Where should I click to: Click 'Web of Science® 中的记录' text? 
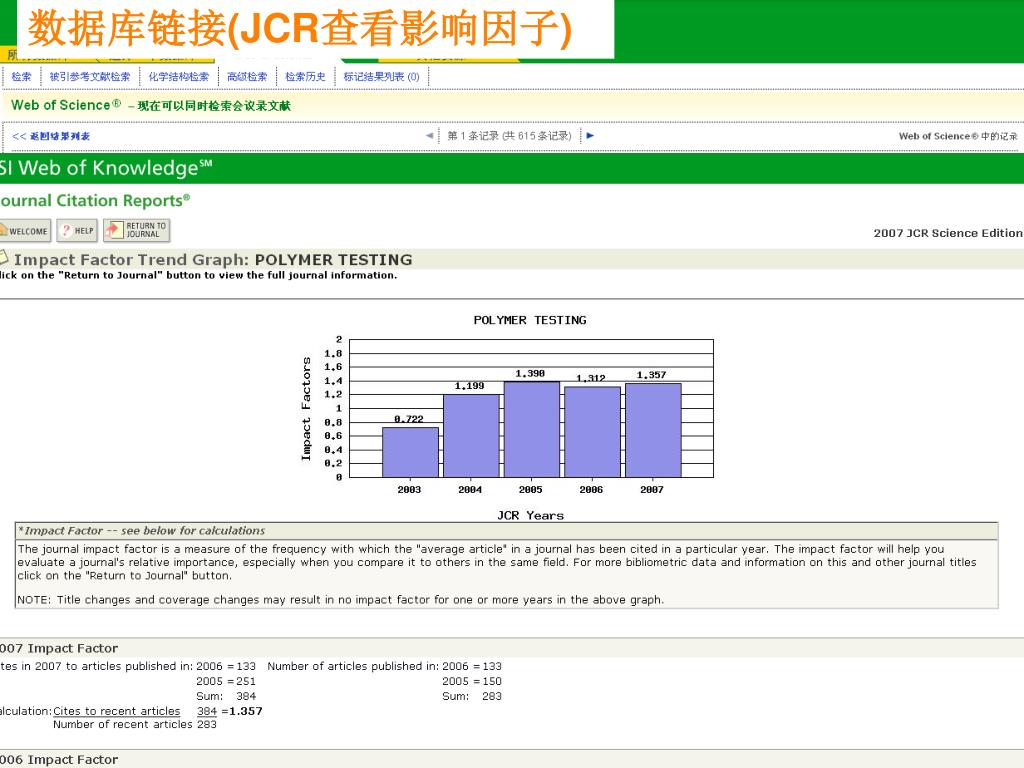tap(958, 136)
